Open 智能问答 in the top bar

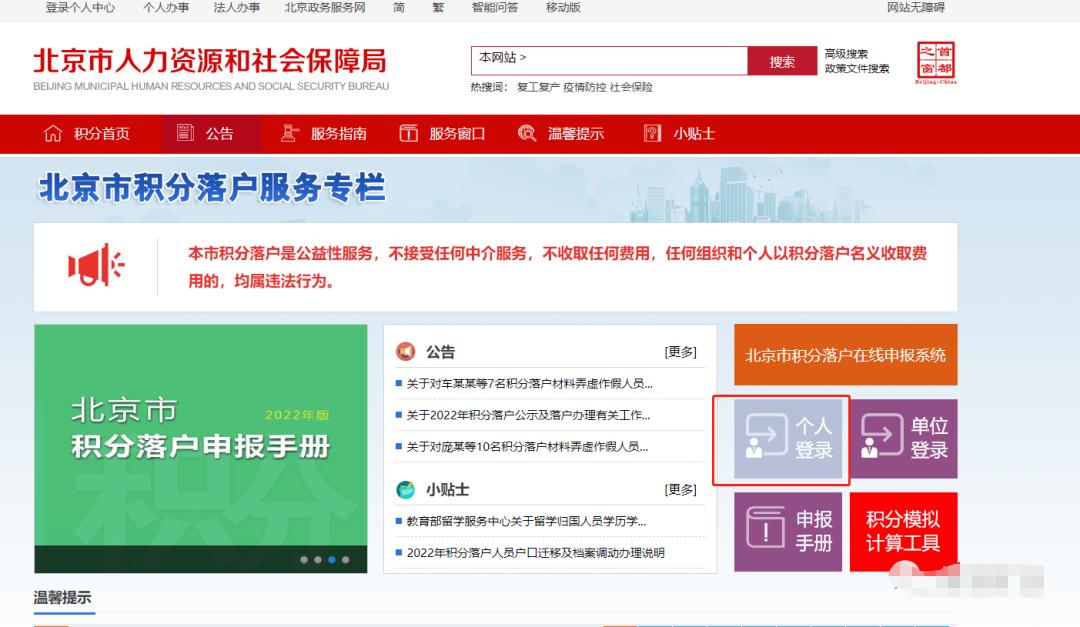point(495,8)
